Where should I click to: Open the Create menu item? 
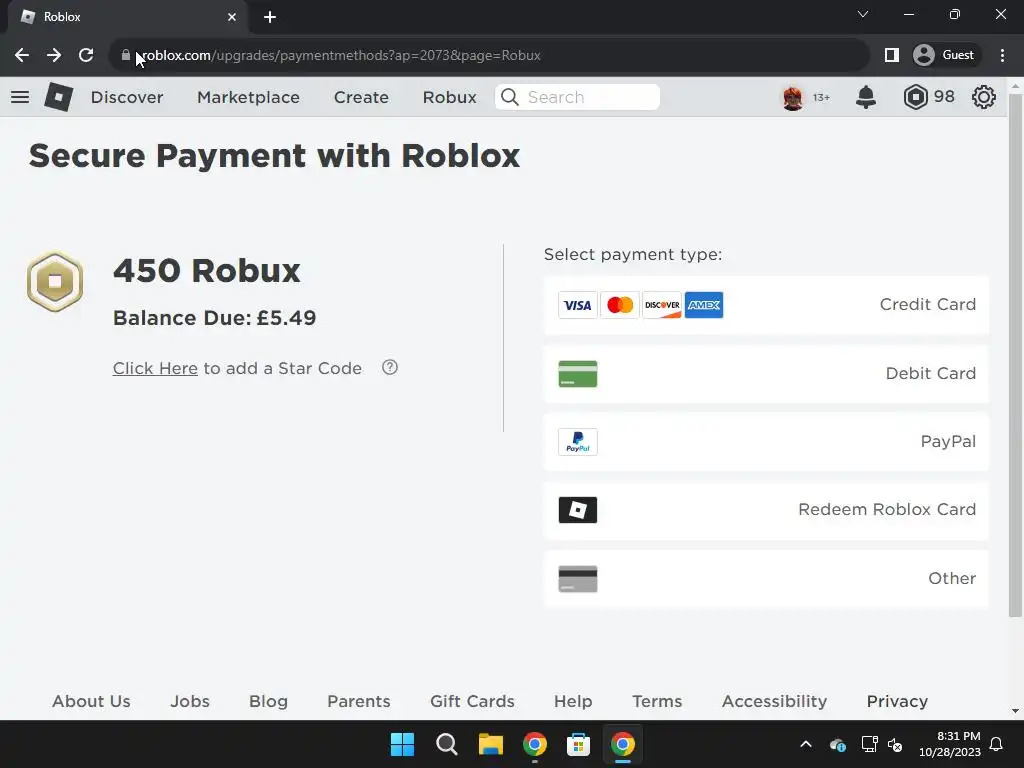361,97
